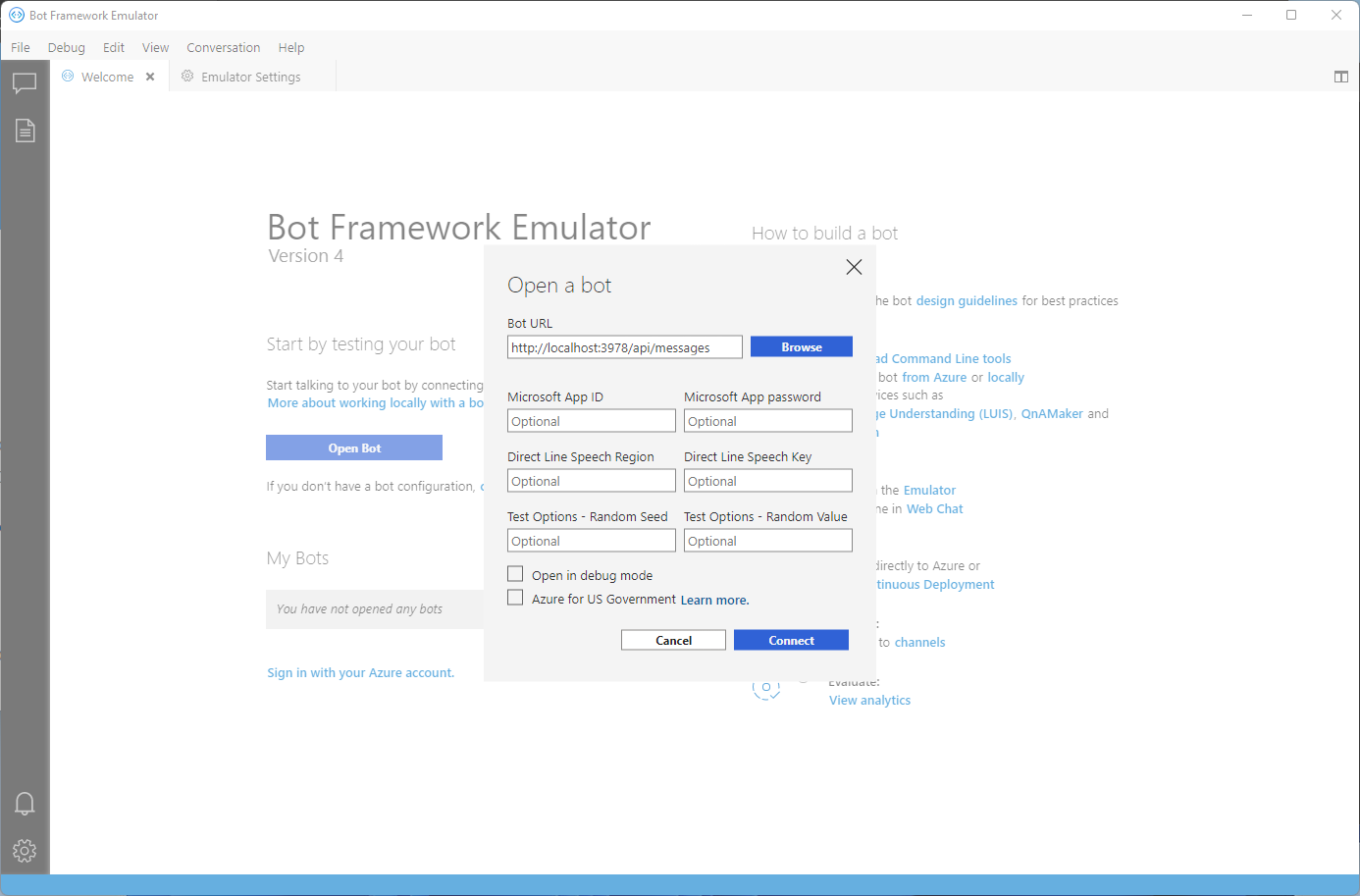
Task: Click the Random Seed test option field
Action: pyautogui.click(x=592, y=541)
